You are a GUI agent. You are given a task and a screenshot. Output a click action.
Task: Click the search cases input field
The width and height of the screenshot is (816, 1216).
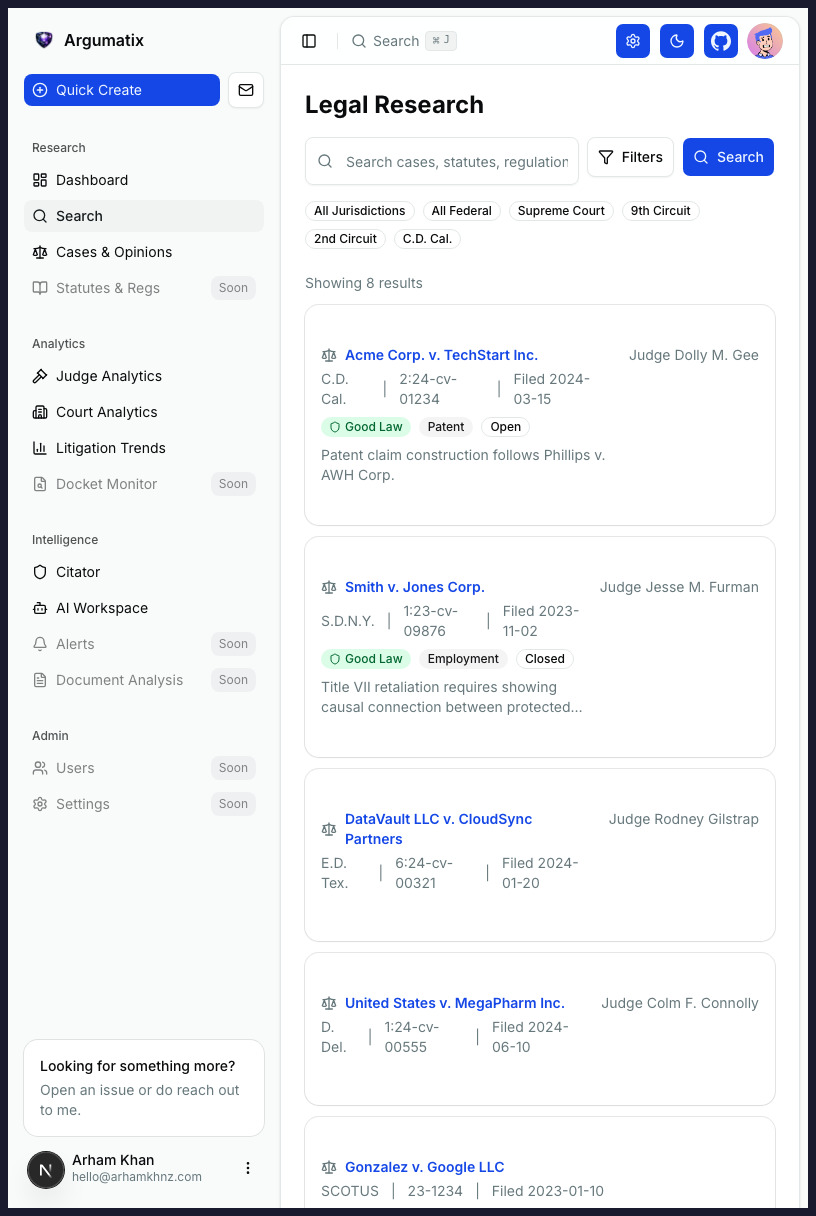pos(456,162)
